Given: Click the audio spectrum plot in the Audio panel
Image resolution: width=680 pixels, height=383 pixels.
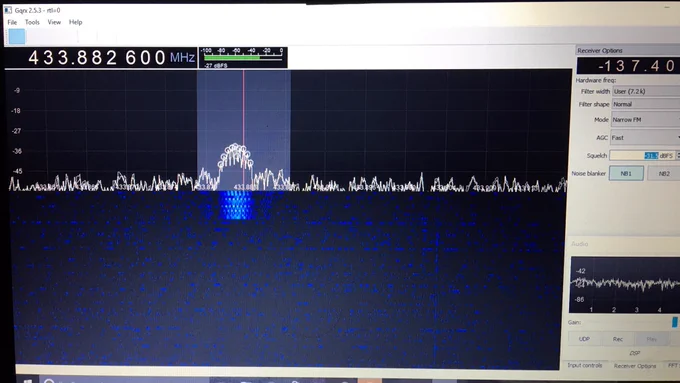Looking at the screenshot, I should (x=625, y=285).
